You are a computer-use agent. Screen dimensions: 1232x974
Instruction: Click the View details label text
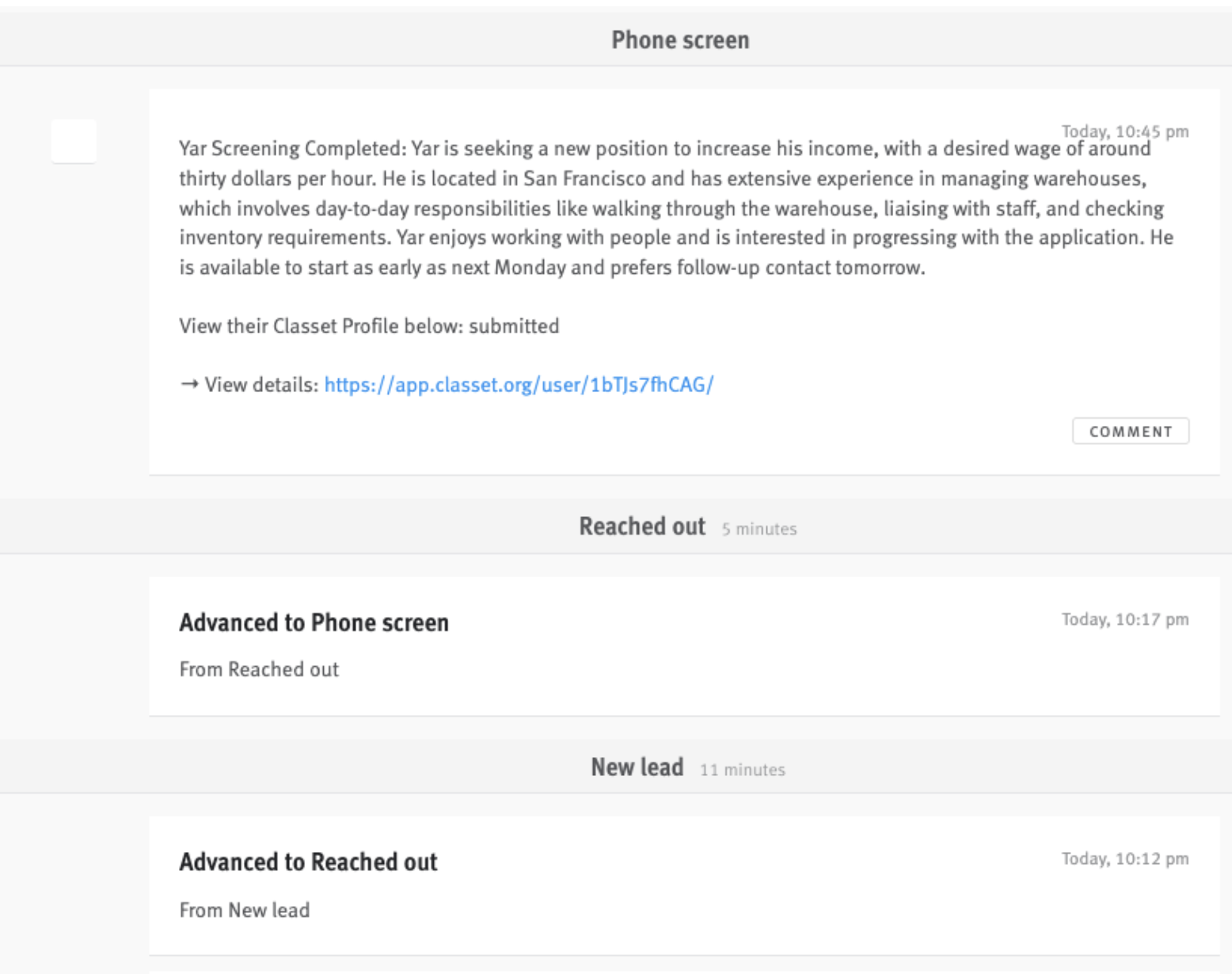tap(261, 385)
